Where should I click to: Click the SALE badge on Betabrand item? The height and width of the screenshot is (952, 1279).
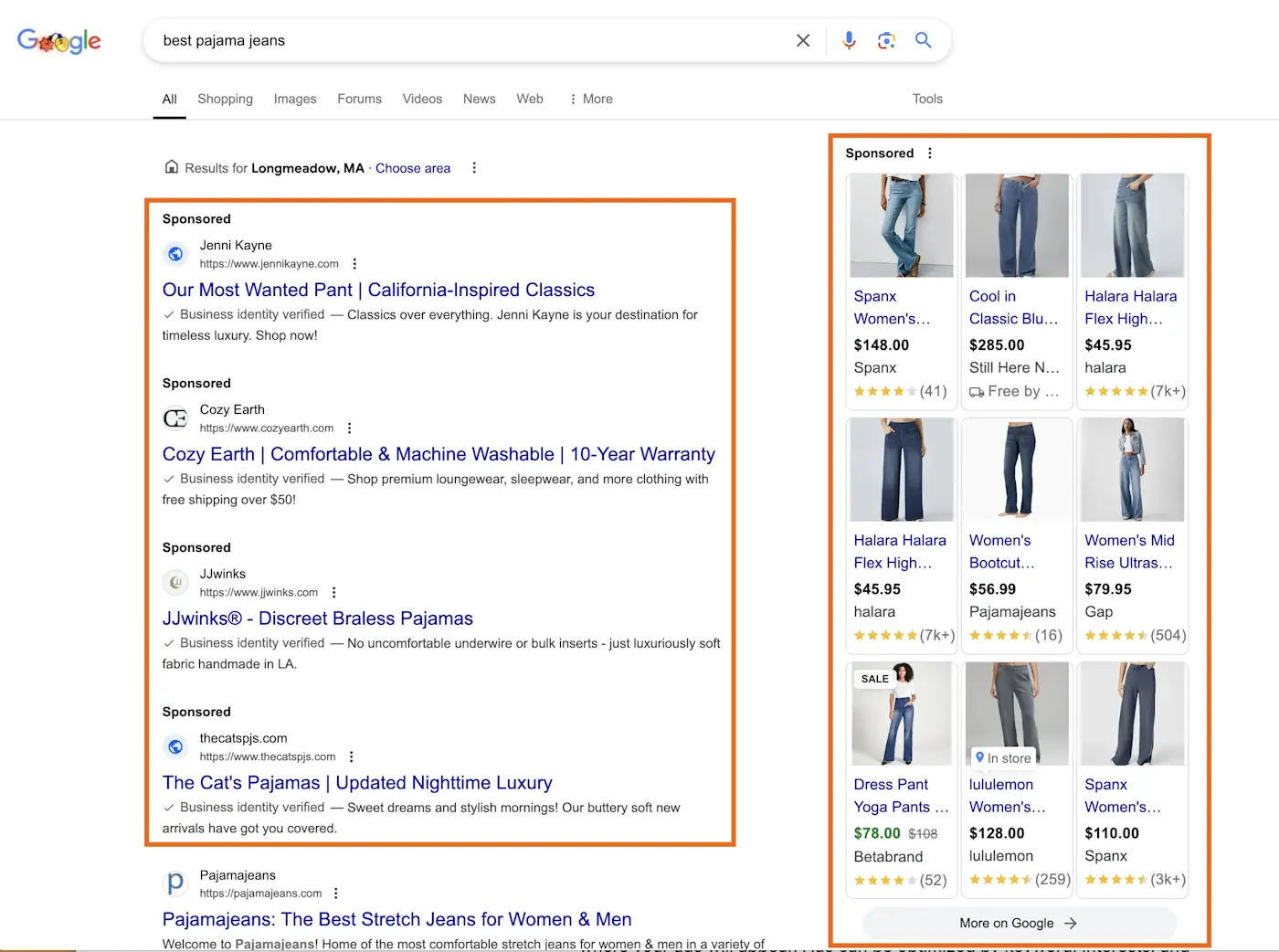(x=875, y=679)
